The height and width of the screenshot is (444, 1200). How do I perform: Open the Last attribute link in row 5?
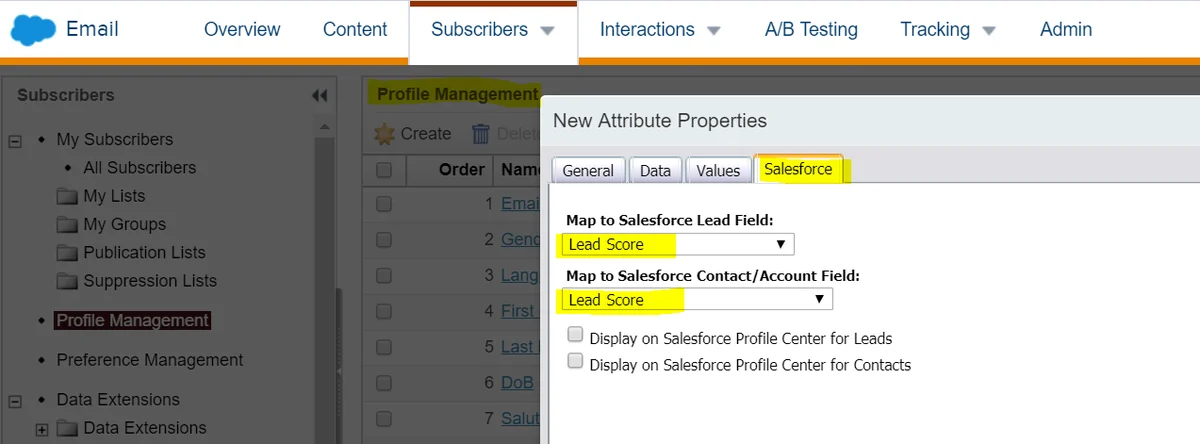pyautogui.click(x=519, y=347)
